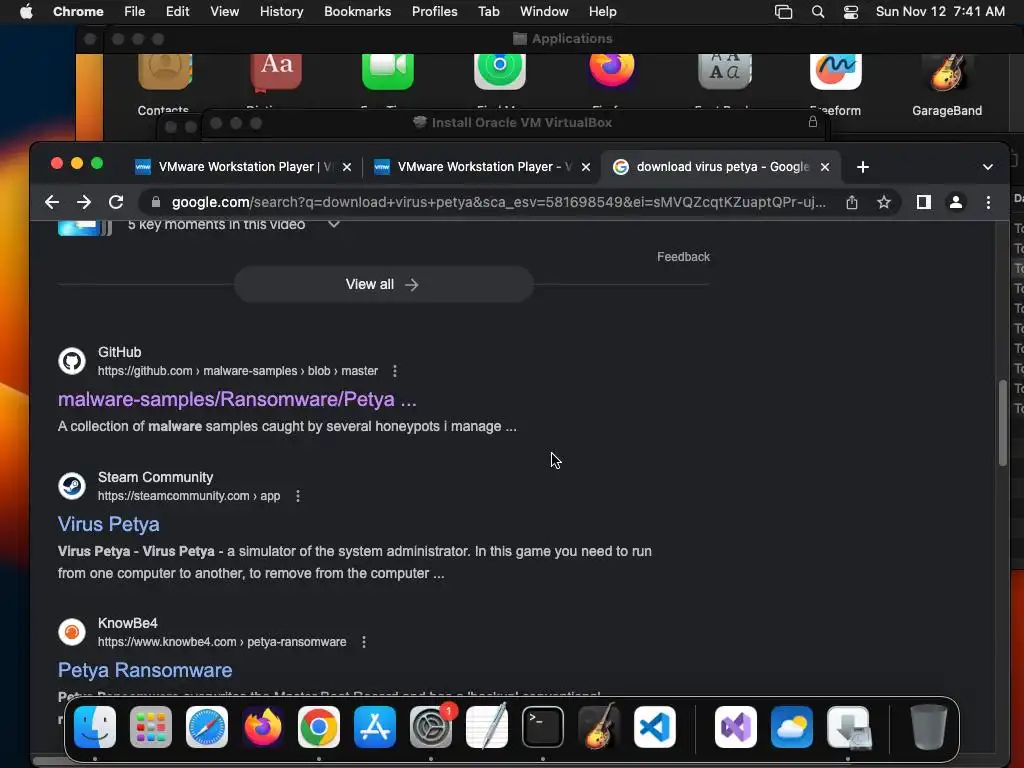The height and width of the screenshot is (768, 1024).
Task: Click the GitHub favicon icon
Action: click(72, 361)
